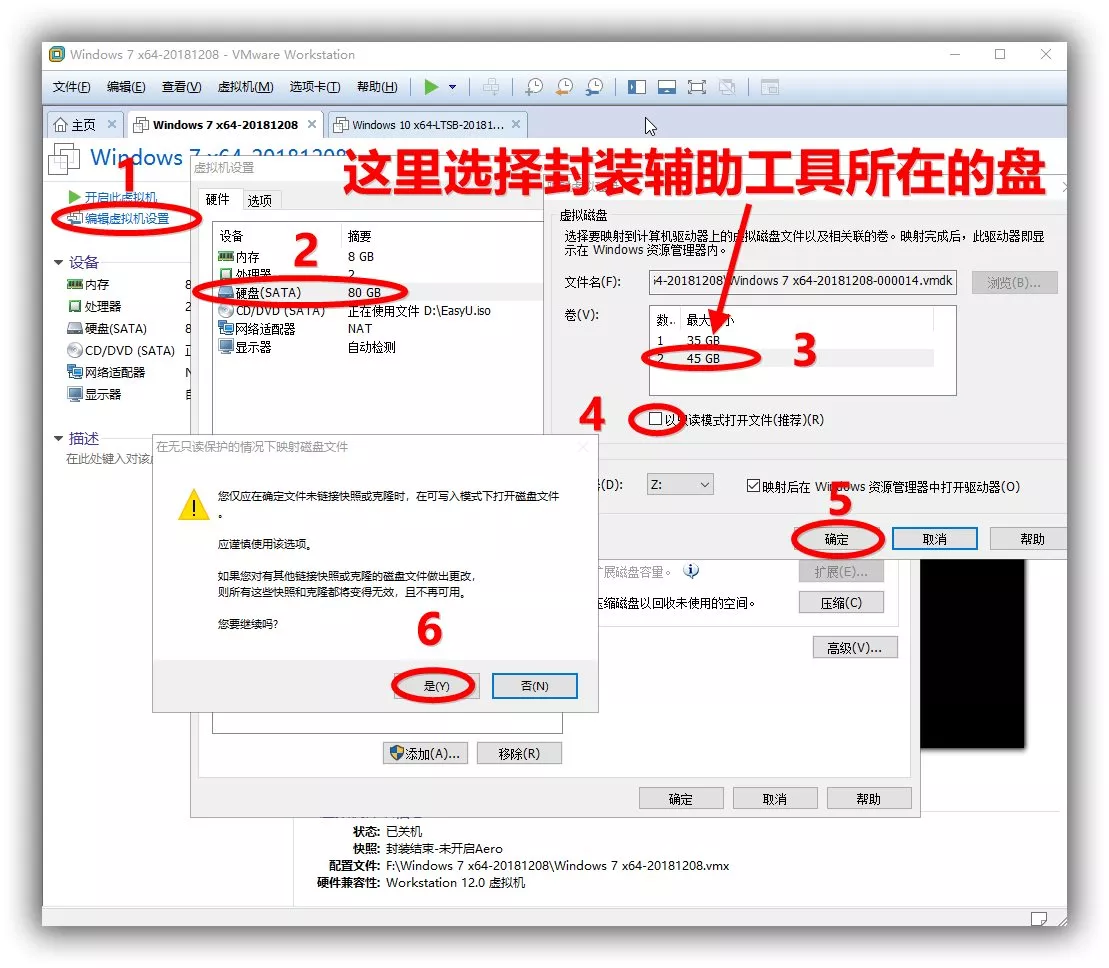Click the console view toolbar icon
The height and width of the screenshot is (968, 1109).
click(x=770, y=87)
